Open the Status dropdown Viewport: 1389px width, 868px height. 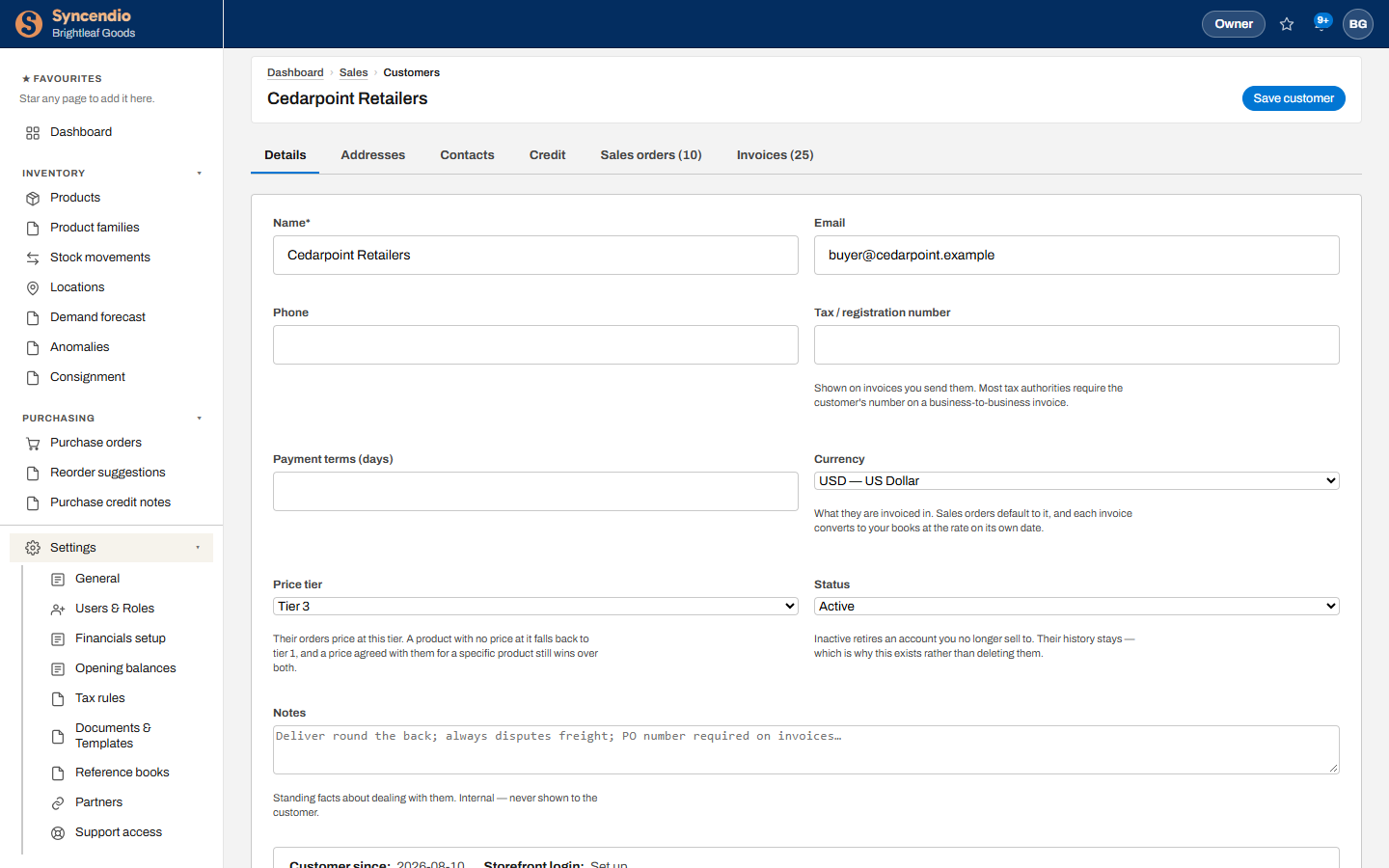pyautogui.click(x=1076, y=606)
